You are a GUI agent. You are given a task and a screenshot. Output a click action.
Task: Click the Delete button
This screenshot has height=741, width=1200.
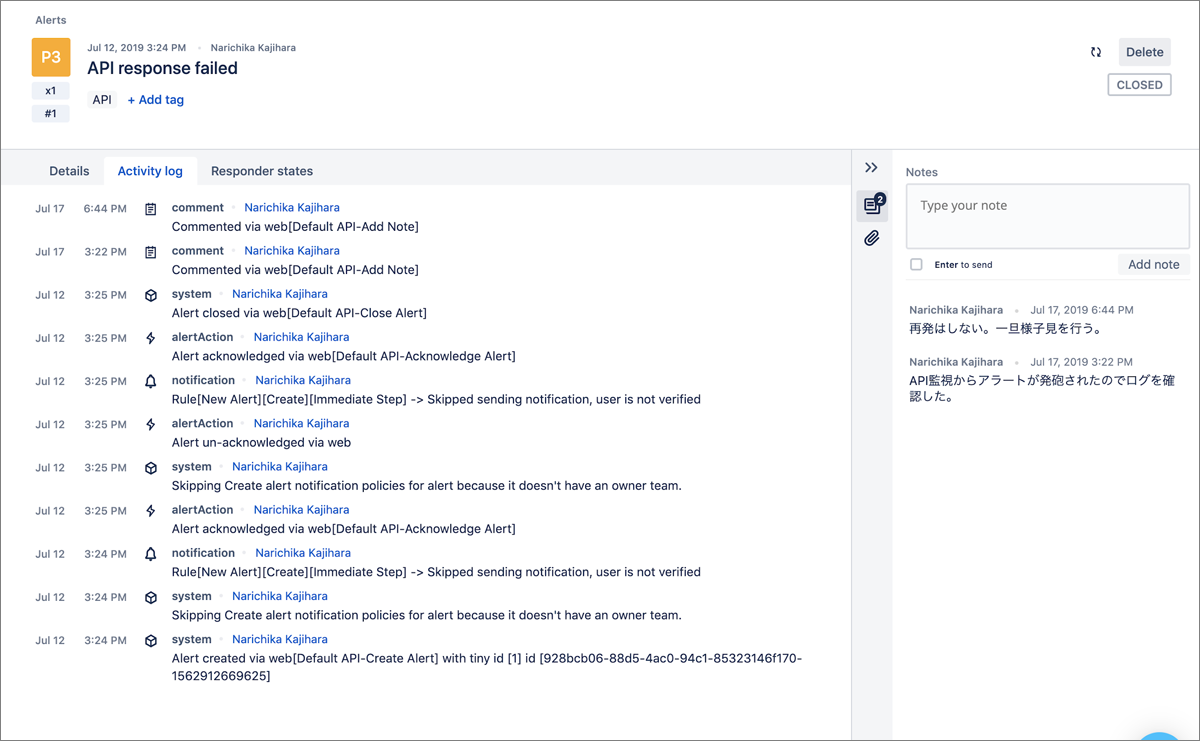[1145, 52]
